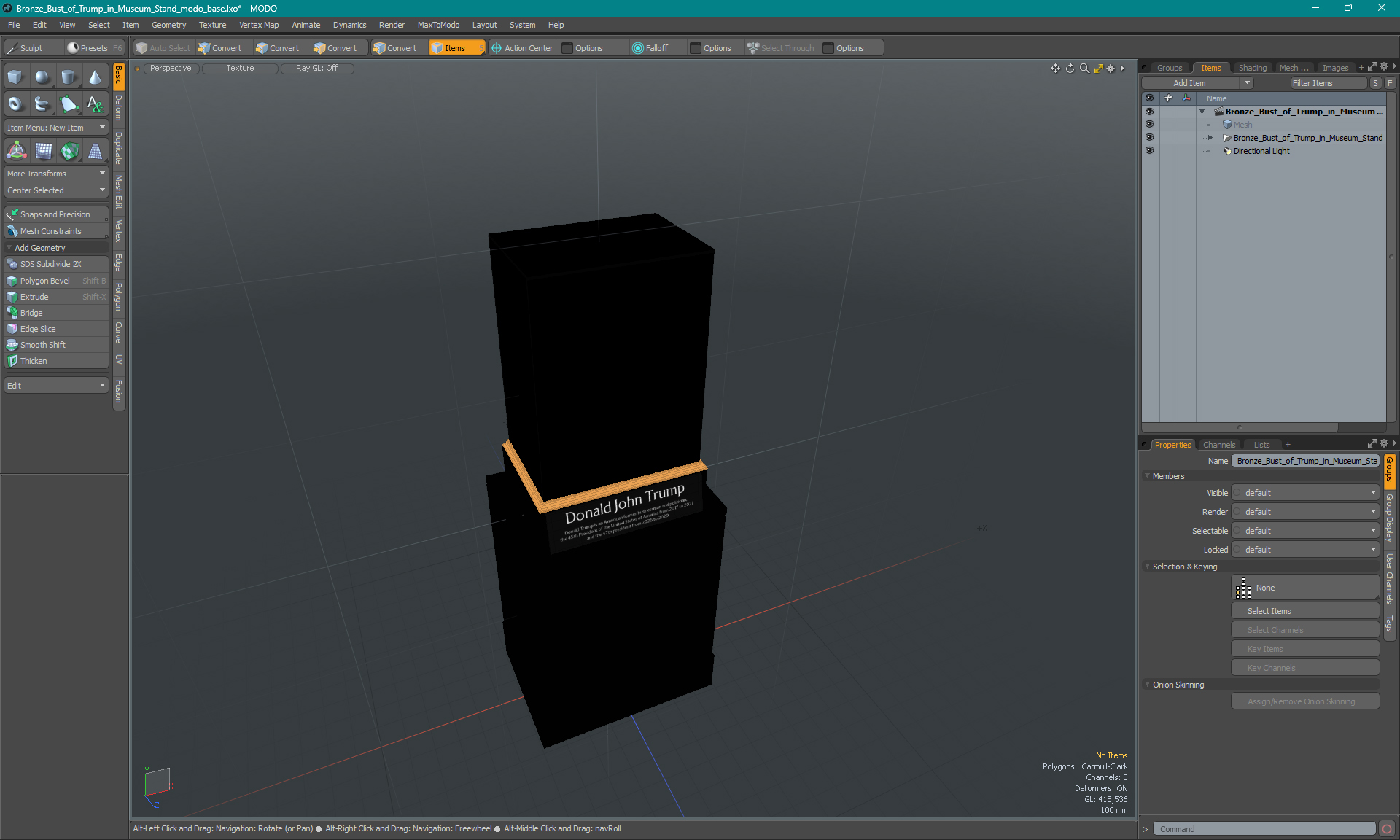Open Center Selected dropdown
This screenshot has width=1400, height=840.
pyautogui.click(x=56, y=190)
